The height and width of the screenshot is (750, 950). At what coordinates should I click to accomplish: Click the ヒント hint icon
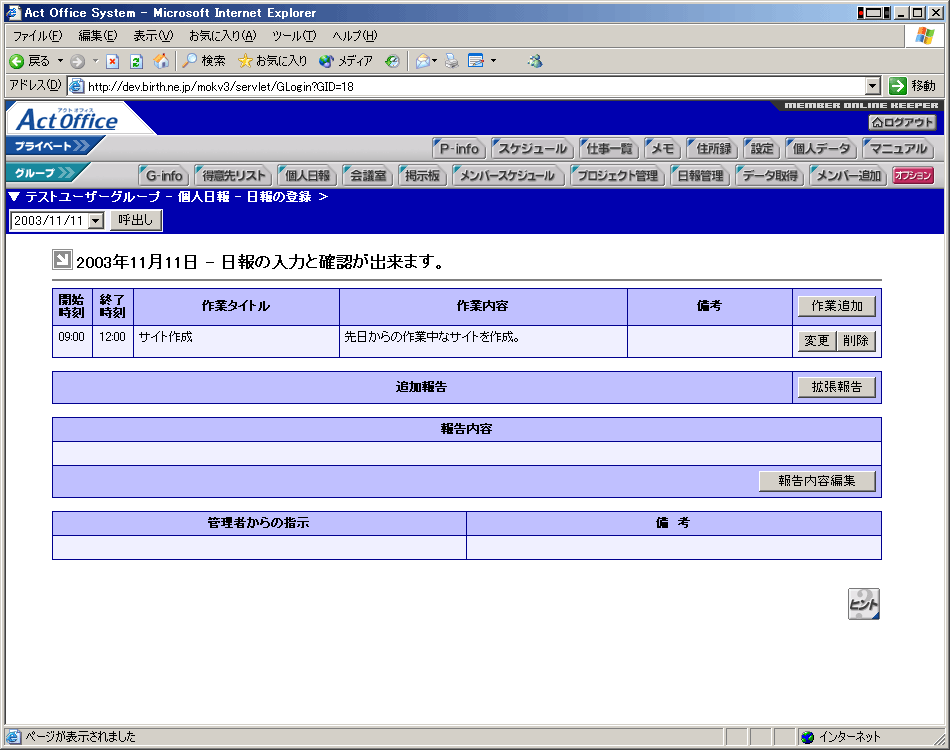coord(864,604)
